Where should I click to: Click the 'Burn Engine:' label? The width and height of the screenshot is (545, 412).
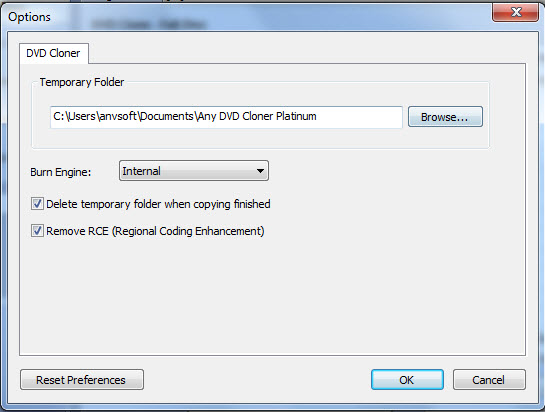(x=60, y=172)
